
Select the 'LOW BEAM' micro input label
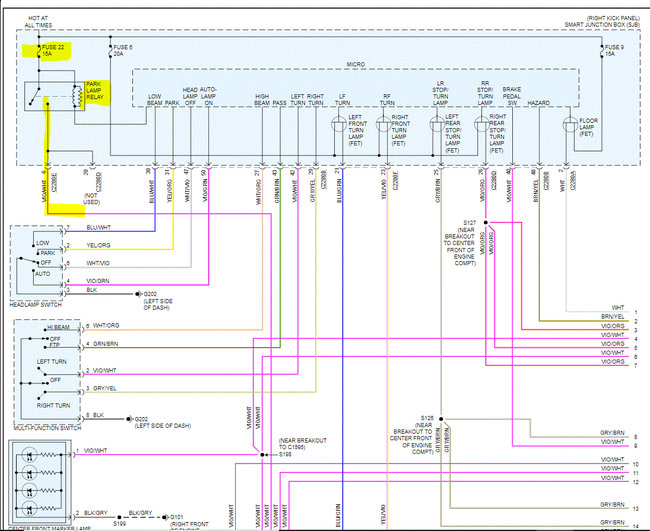coord(155,99)
